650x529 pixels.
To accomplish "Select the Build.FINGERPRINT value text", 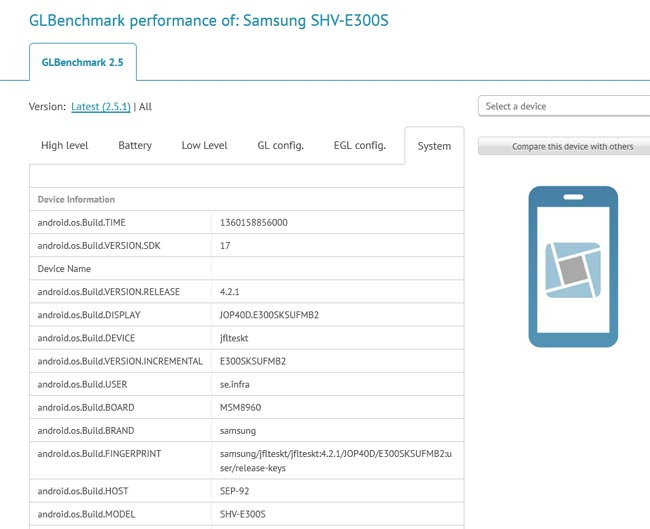I will click(335, 460).
